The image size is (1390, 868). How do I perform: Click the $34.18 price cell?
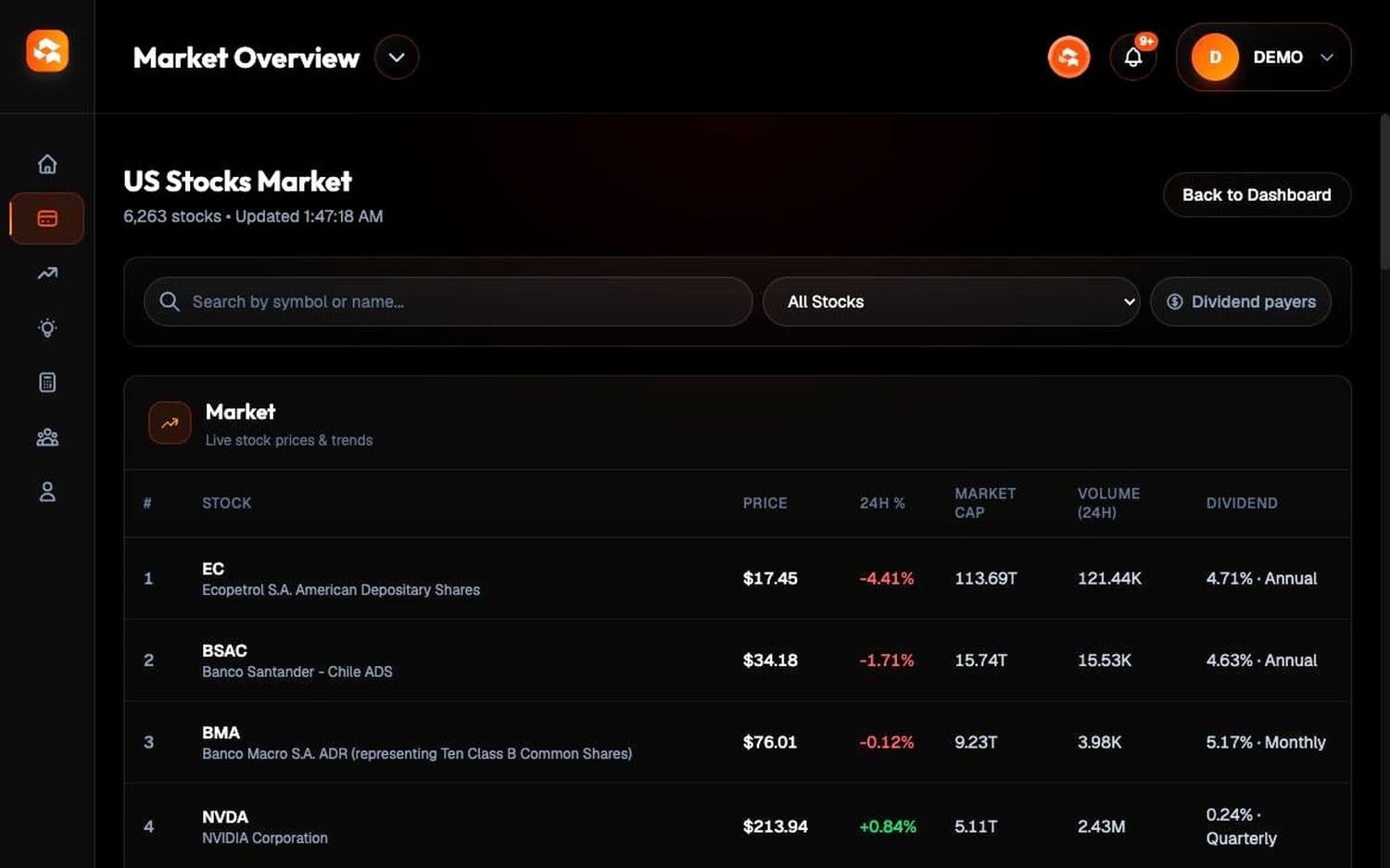pyautogui.click(x=770, y=660)
